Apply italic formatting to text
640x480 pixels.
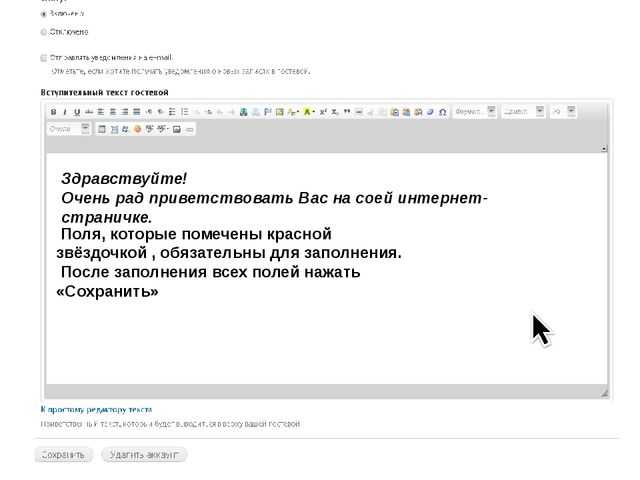(x=64, y=112)
